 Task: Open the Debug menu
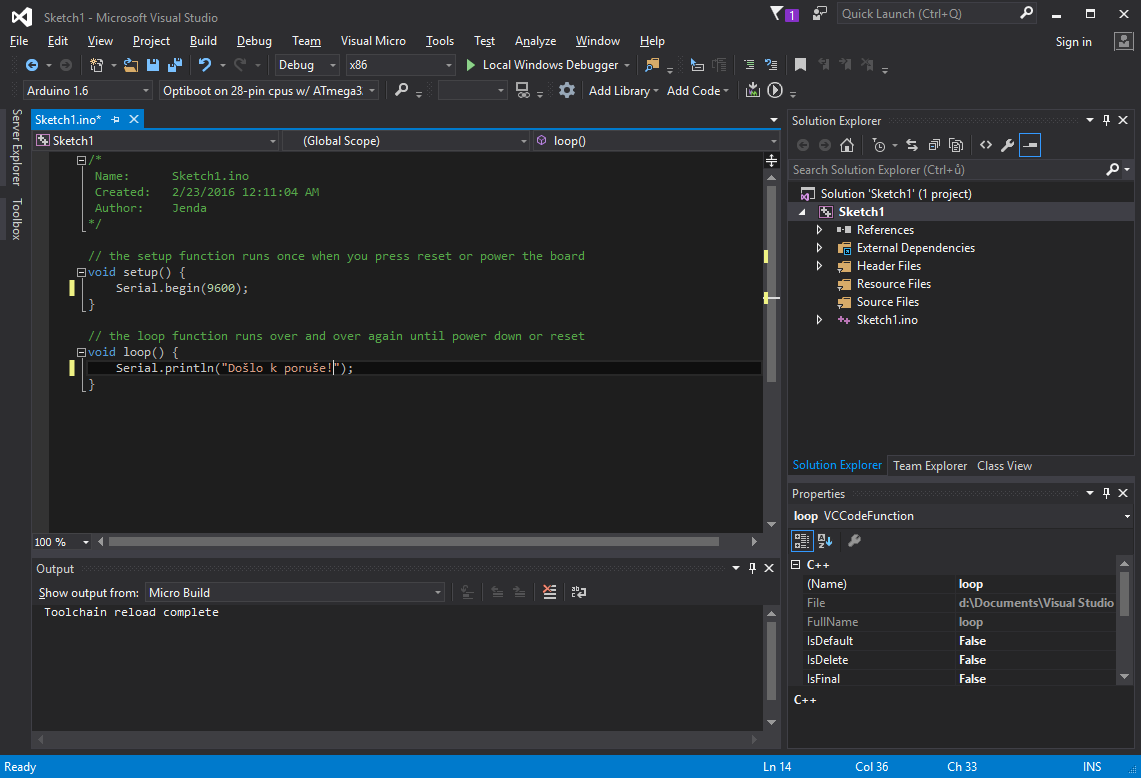(x=254, y=41)
